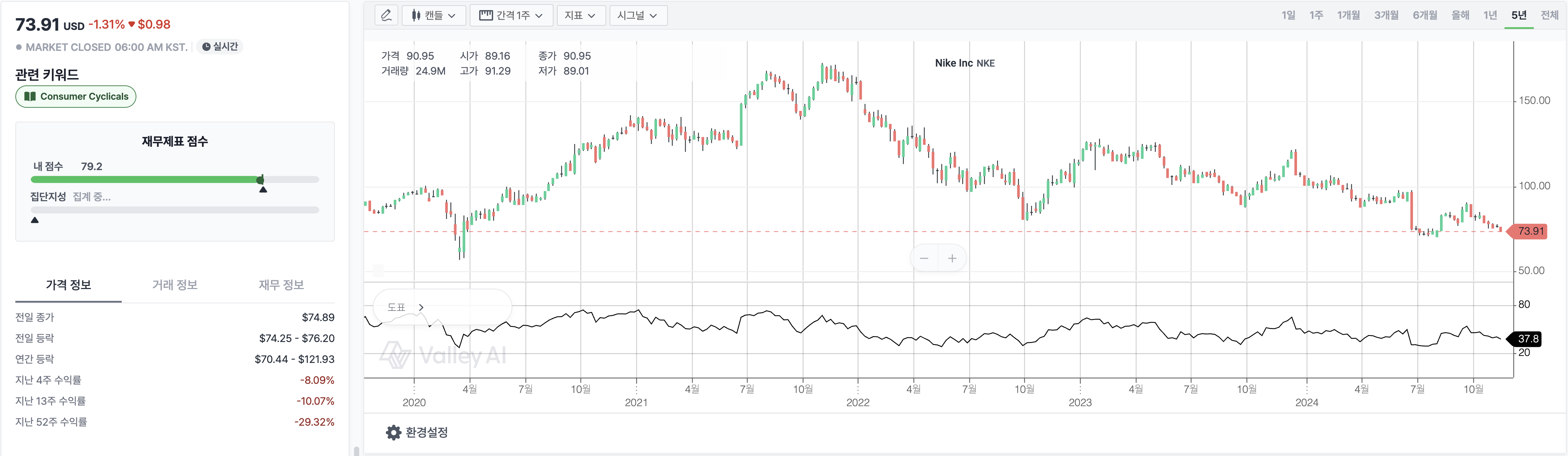
Task: Click the 73.91 current price label
Action: coord(1530,231)
